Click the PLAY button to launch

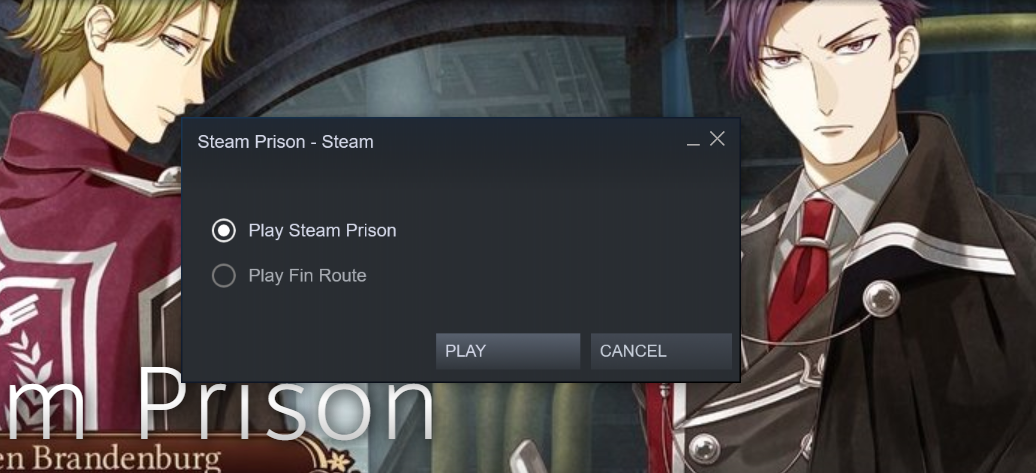pyautogui.click(x=507, y=351)
